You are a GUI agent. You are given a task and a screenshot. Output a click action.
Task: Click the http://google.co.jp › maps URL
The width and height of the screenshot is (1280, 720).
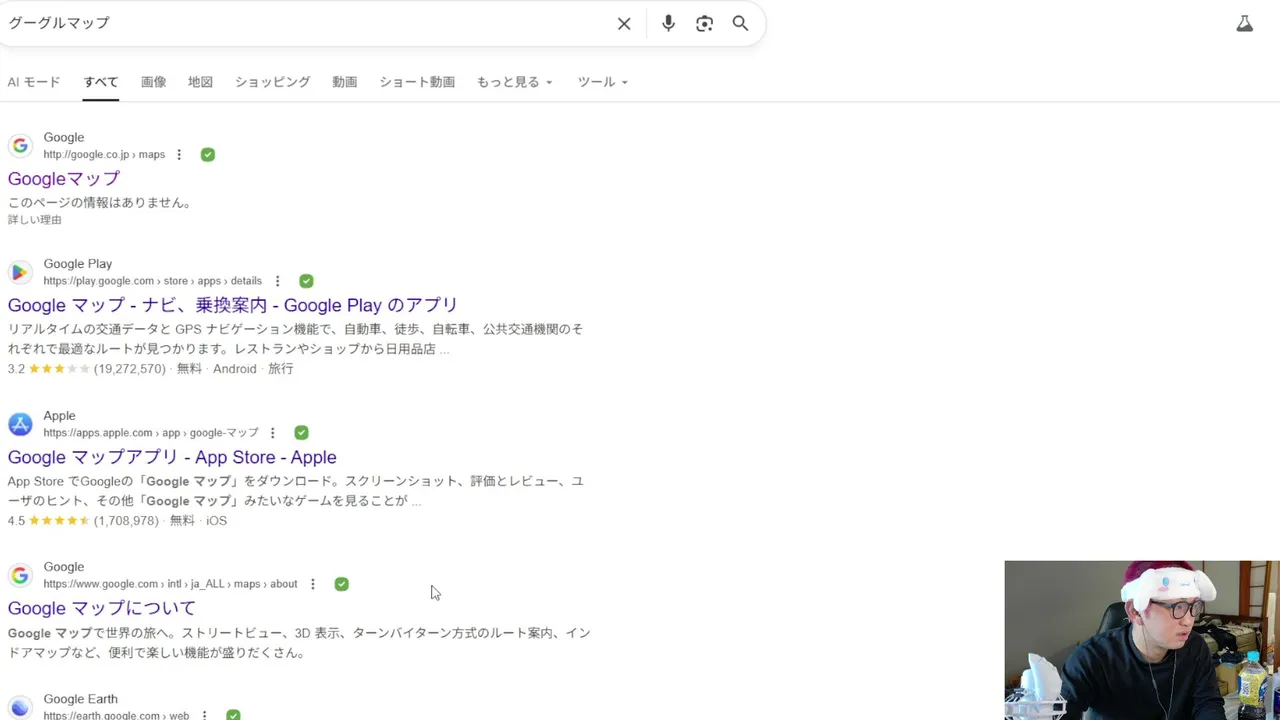point(104,155)
